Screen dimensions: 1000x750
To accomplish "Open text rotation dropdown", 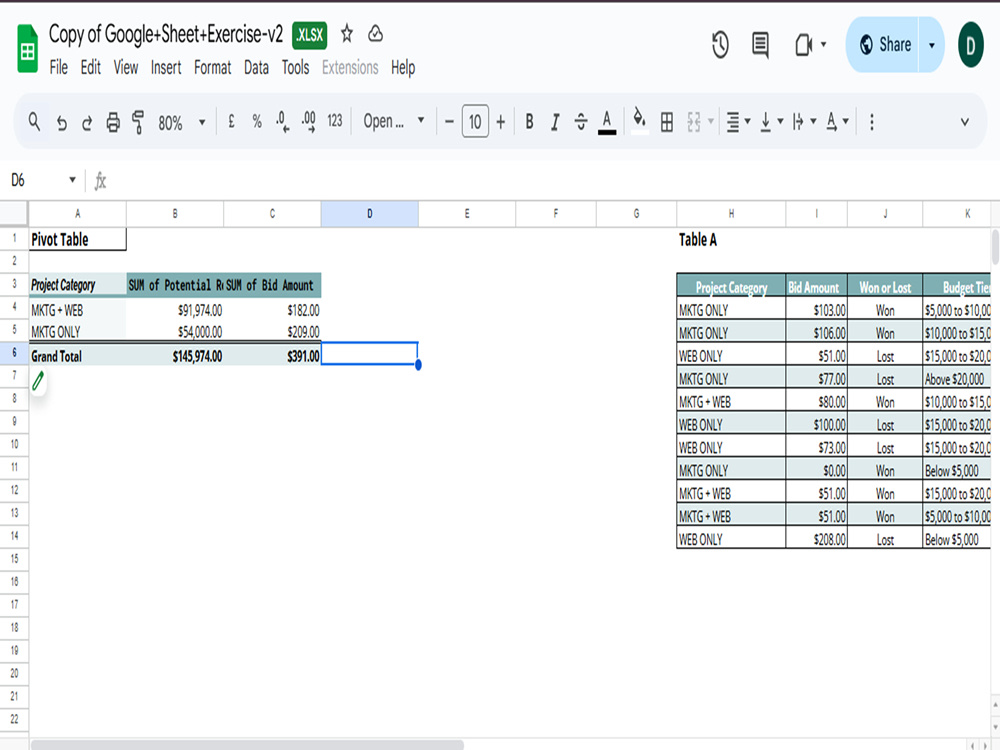I will coord(837,121).
